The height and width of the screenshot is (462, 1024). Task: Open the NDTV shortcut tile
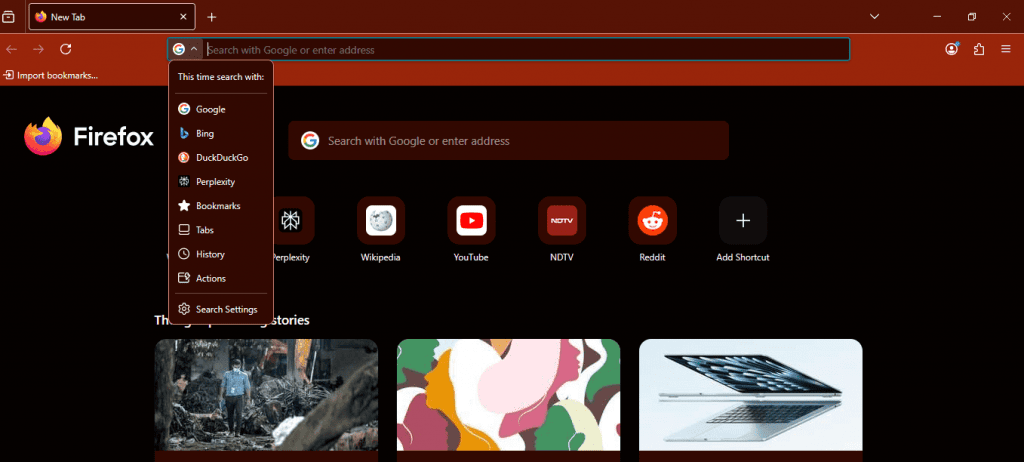[562, 221]
